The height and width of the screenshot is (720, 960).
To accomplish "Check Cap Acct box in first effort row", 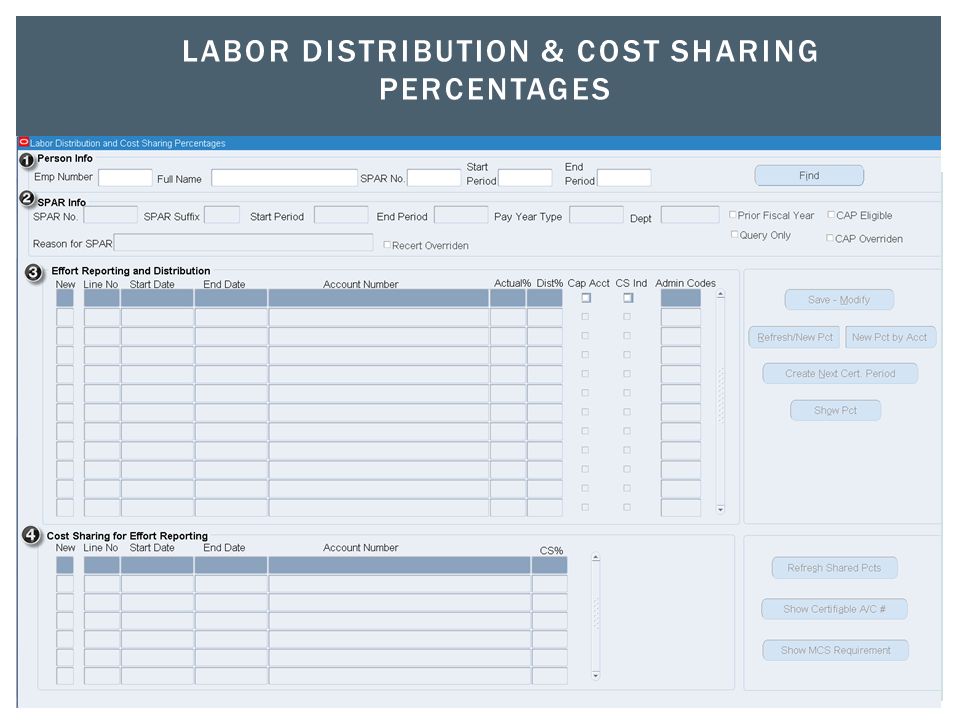I will pos(586,298).
